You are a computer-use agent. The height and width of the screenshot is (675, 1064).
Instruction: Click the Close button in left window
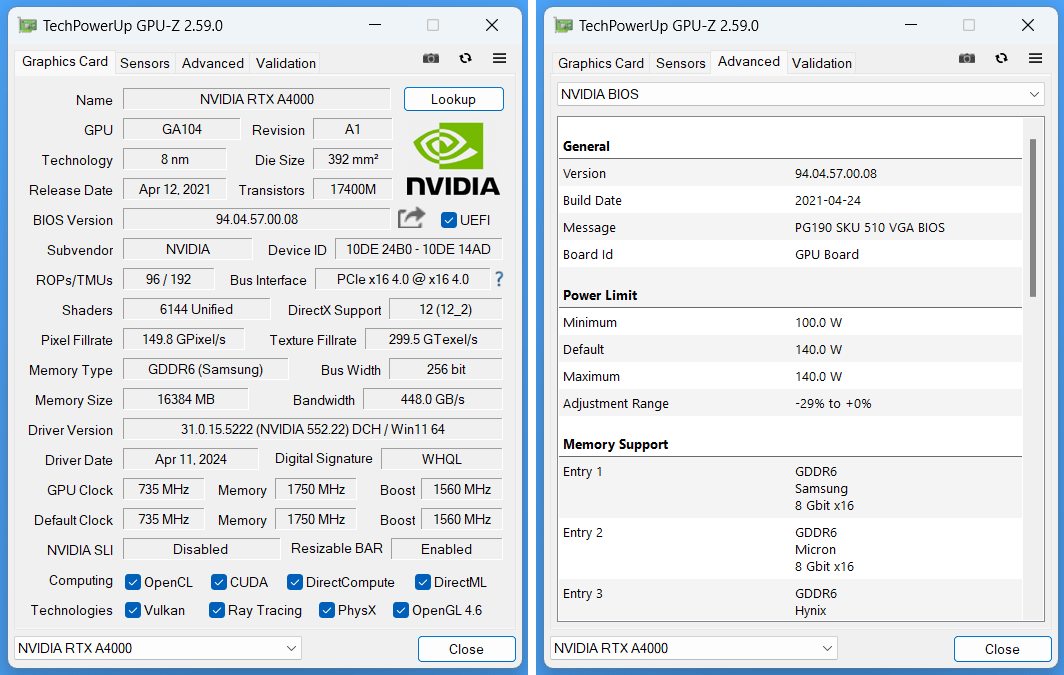467,649
